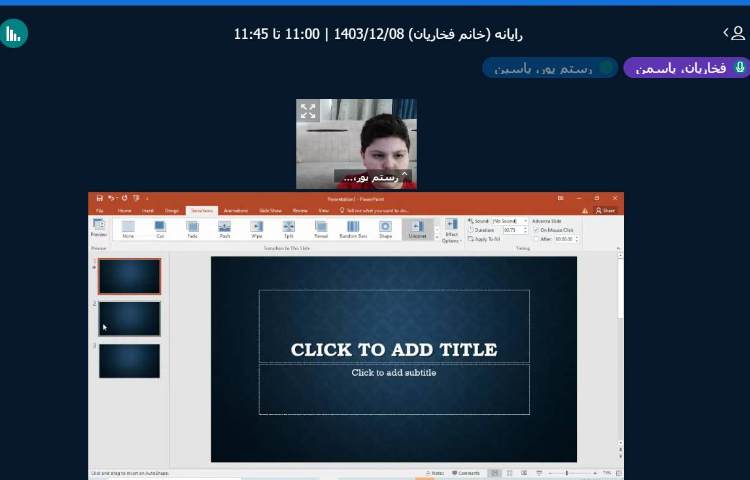
Task: Click the purple participant chip فخاریان، یاسمن
Action: pyautogui.click(x=686, y=68)
